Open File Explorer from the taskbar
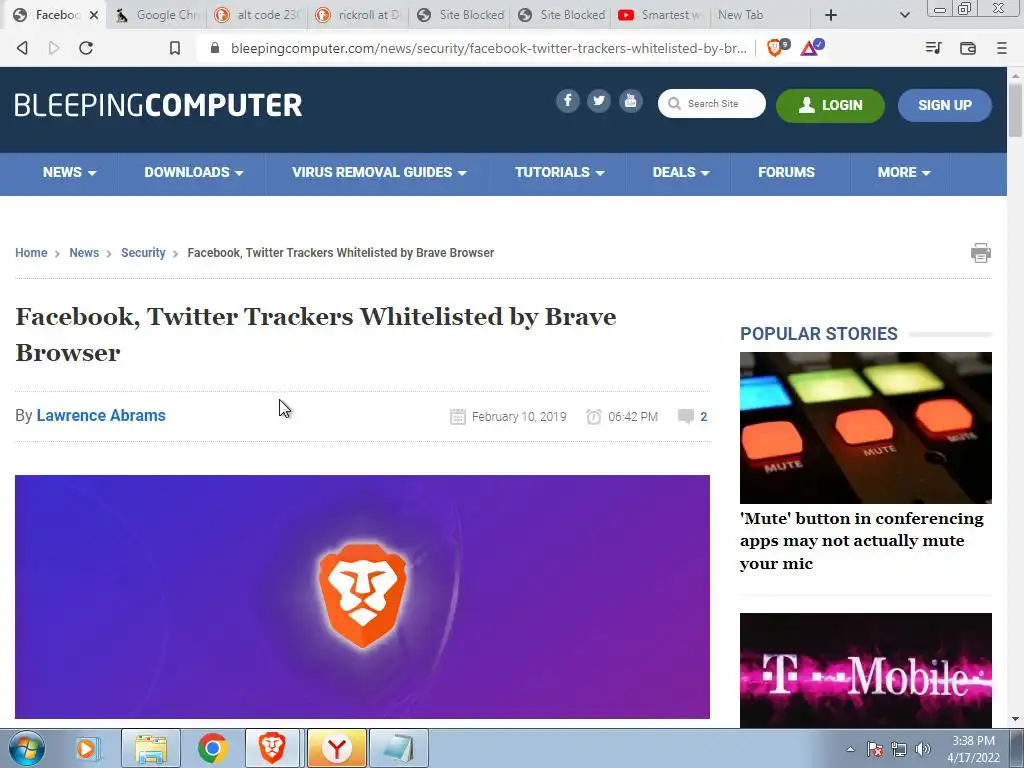The image size is (1024, 768). tap(151, 748)
